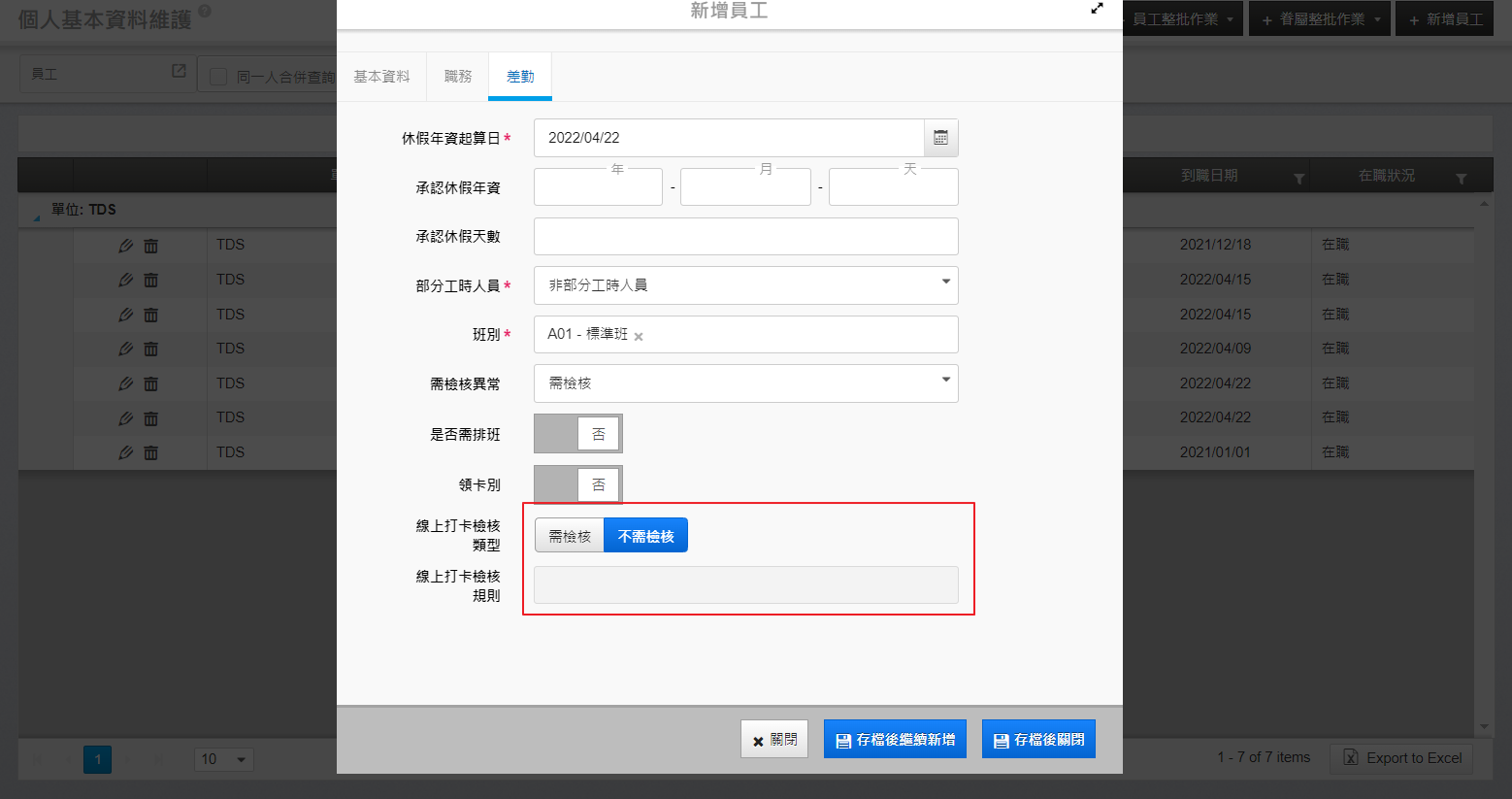Image resolution: width=1512 pixels, height=799 pixels.
Task: Toggle the 領卡別 switch
Action: (x=577, y=484)
